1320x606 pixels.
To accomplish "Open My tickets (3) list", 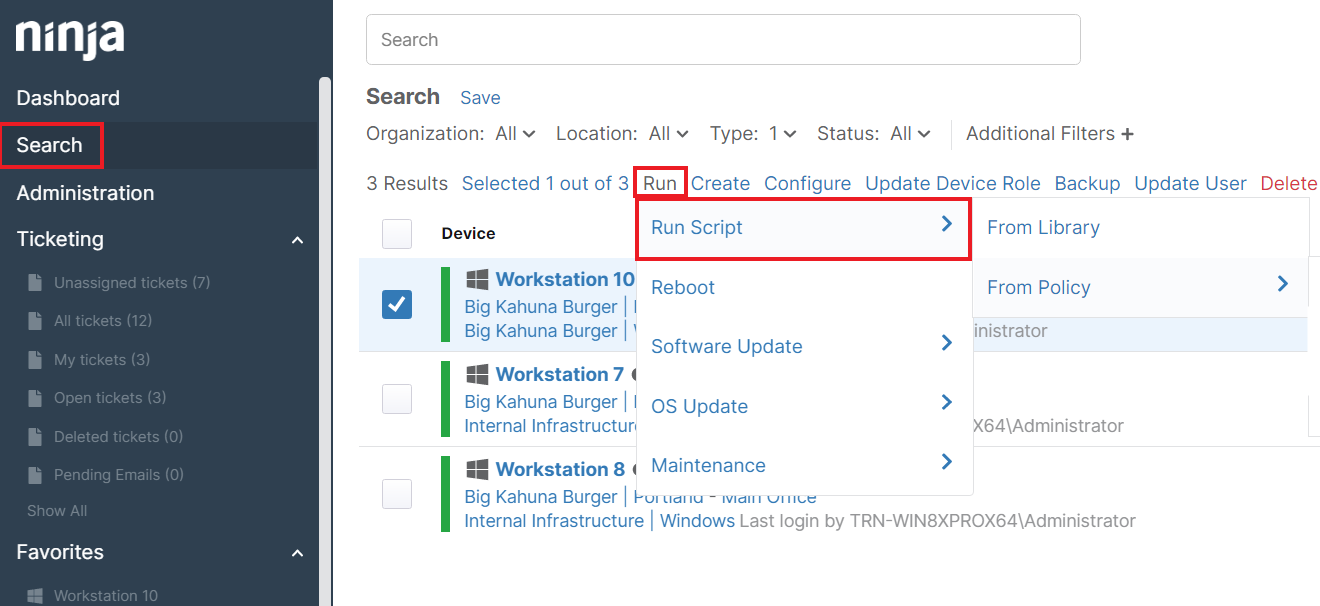I will click(x=102, y=360).
